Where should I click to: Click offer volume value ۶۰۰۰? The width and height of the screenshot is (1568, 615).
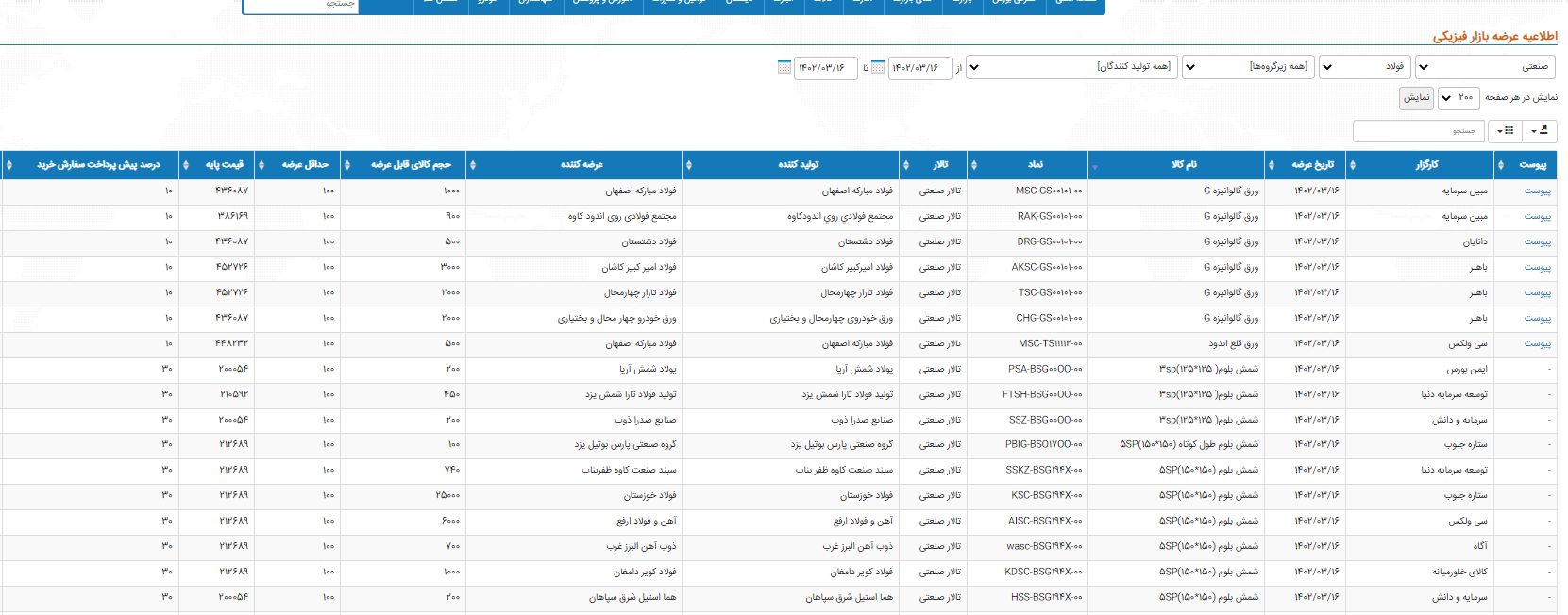[450, 522]
